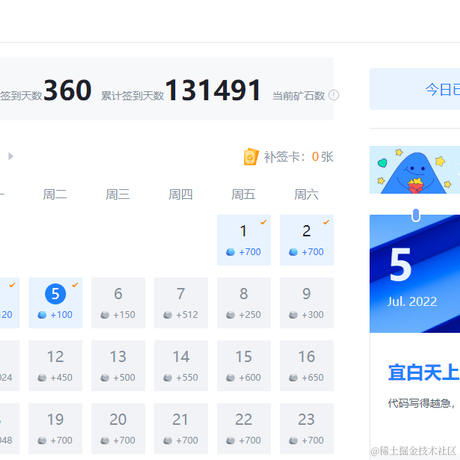This screenshot has width=460, height=460.
Task: Select calendar day 16 with +650
Action: (x=307, y=366)
